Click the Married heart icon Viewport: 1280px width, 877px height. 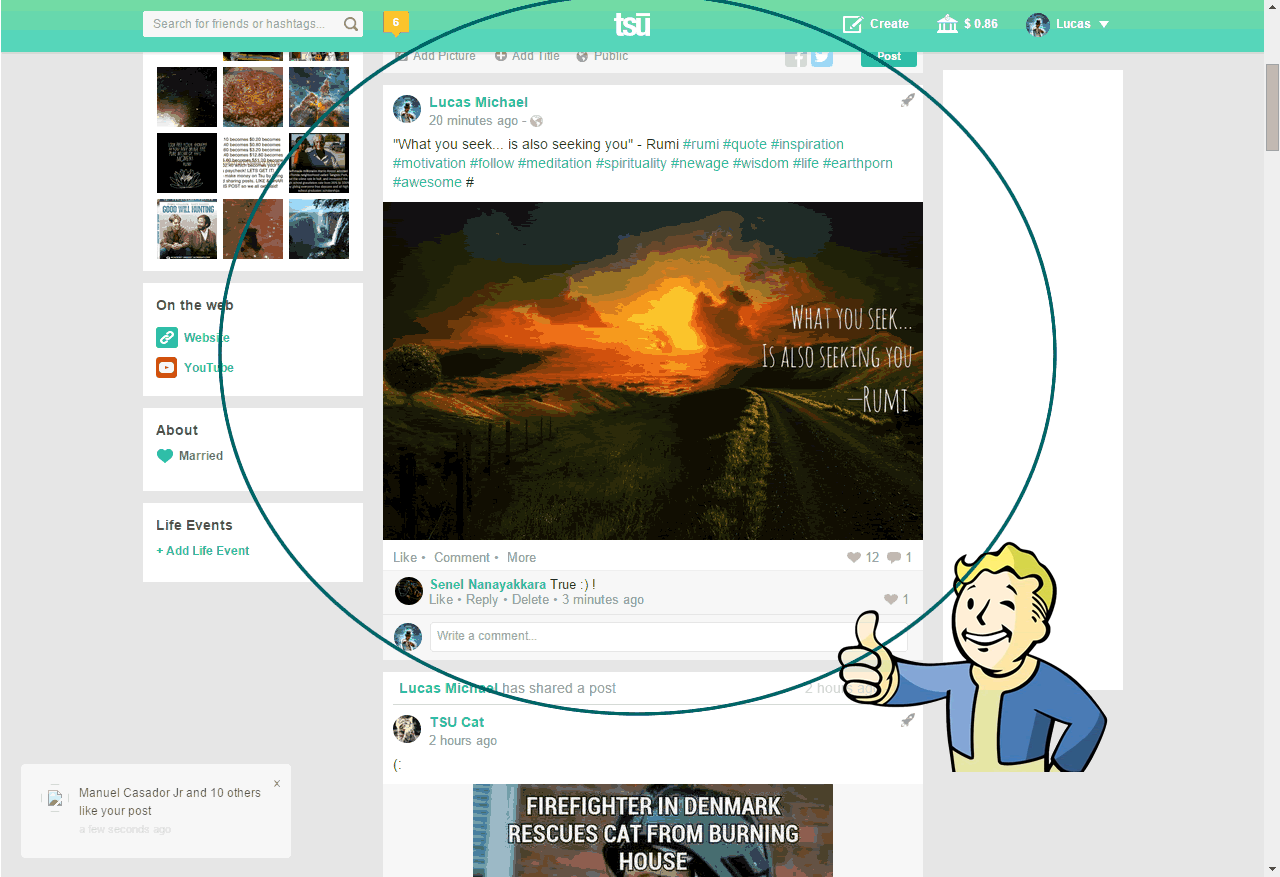pos(165,456)
